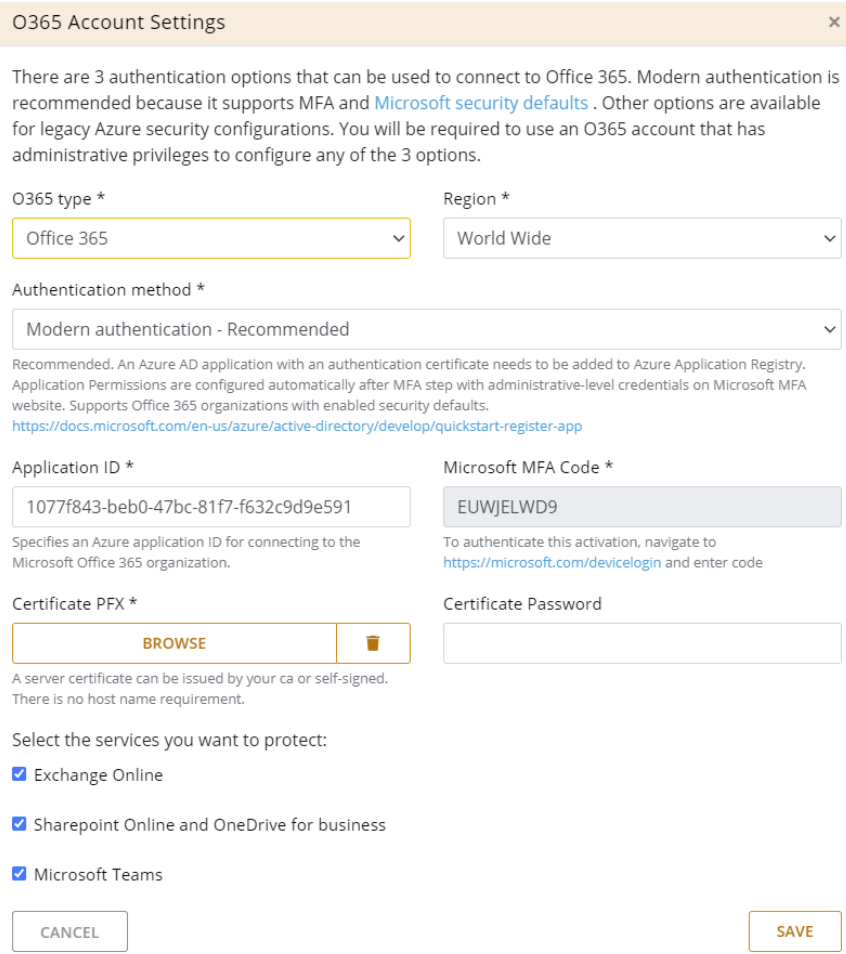Open the quickstart-register-app docs link
The image size is (846, 954).
297,426
